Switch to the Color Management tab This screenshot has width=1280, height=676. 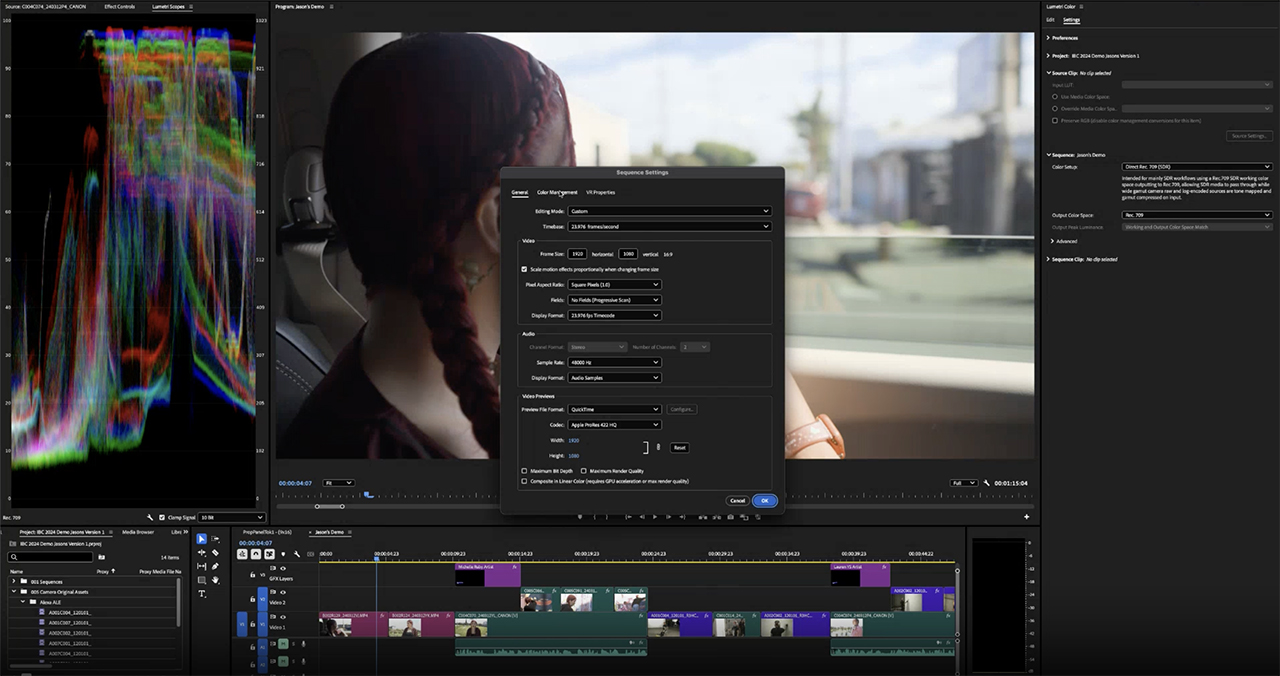click(556, 192)
